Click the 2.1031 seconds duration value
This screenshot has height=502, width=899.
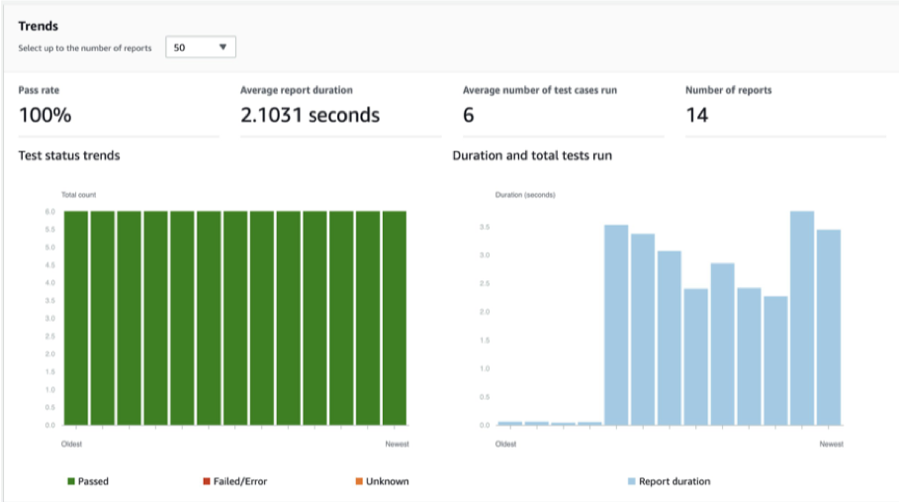310,115
